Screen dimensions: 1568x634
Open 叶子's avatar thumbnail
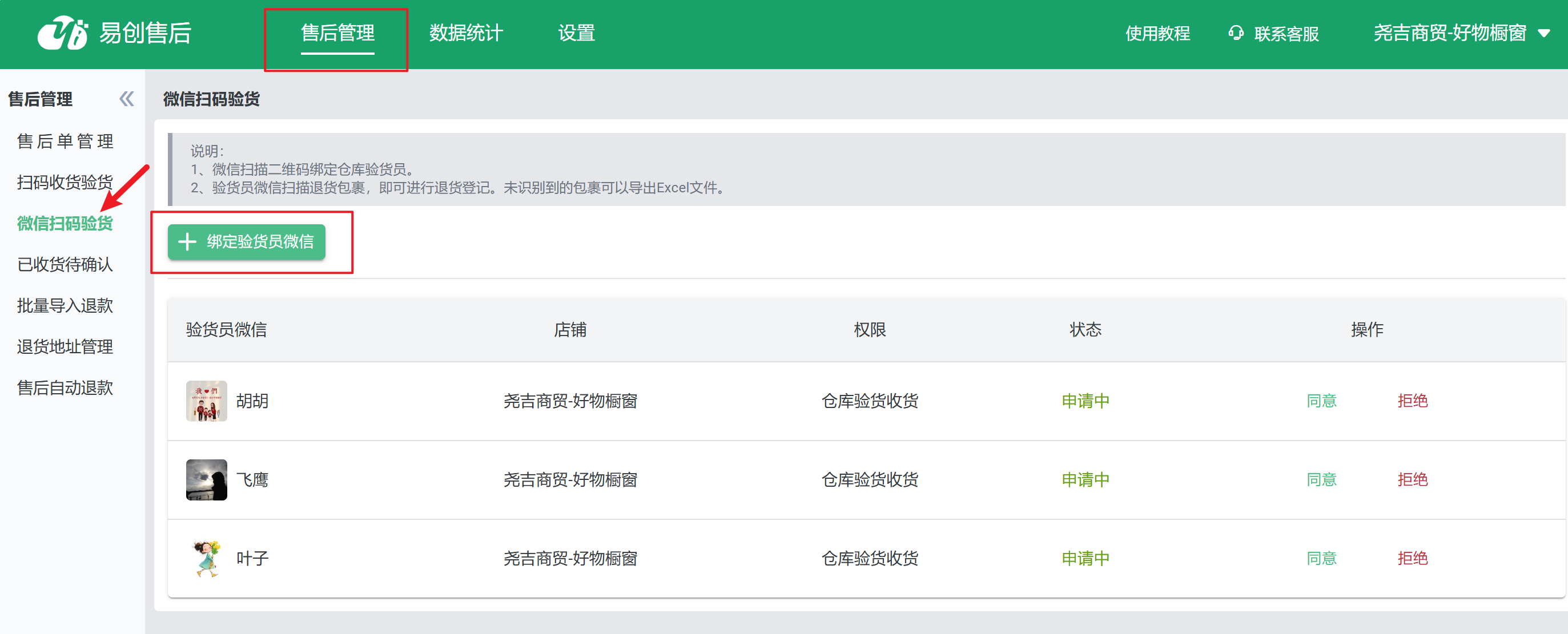[x=206, y=558]
